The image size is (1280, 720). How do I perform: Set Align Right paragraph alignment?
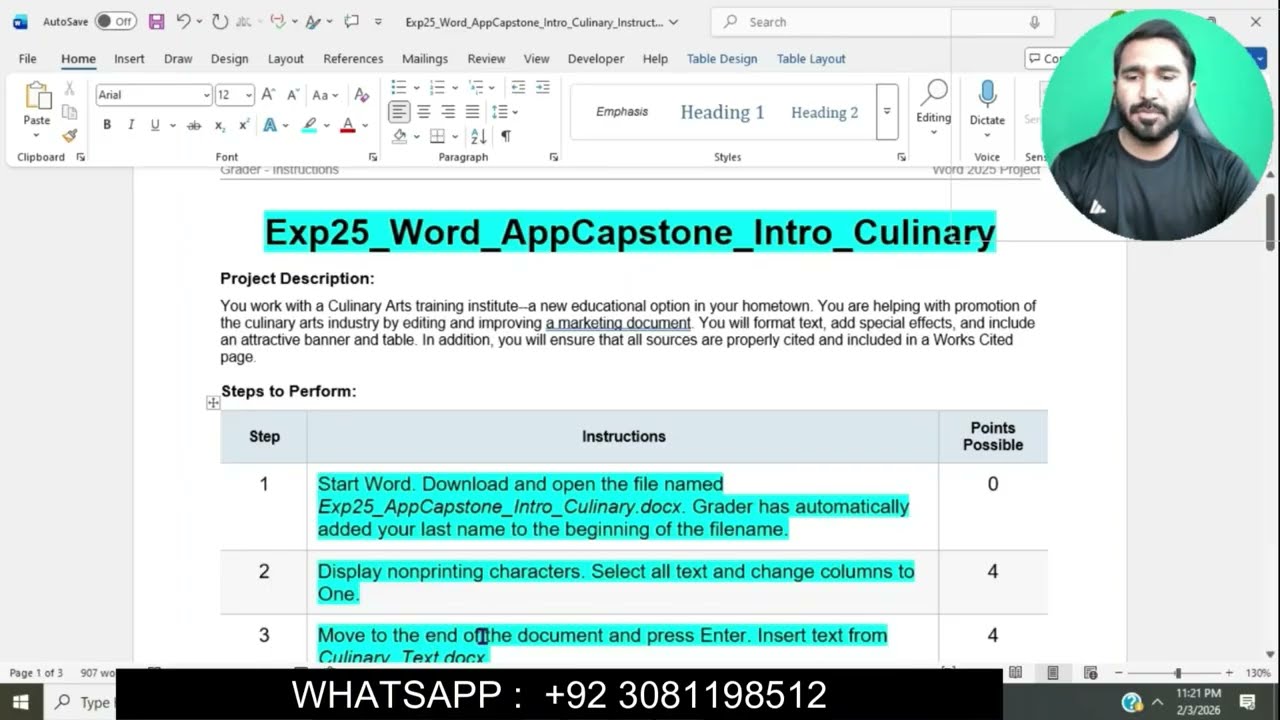point(448,111)
